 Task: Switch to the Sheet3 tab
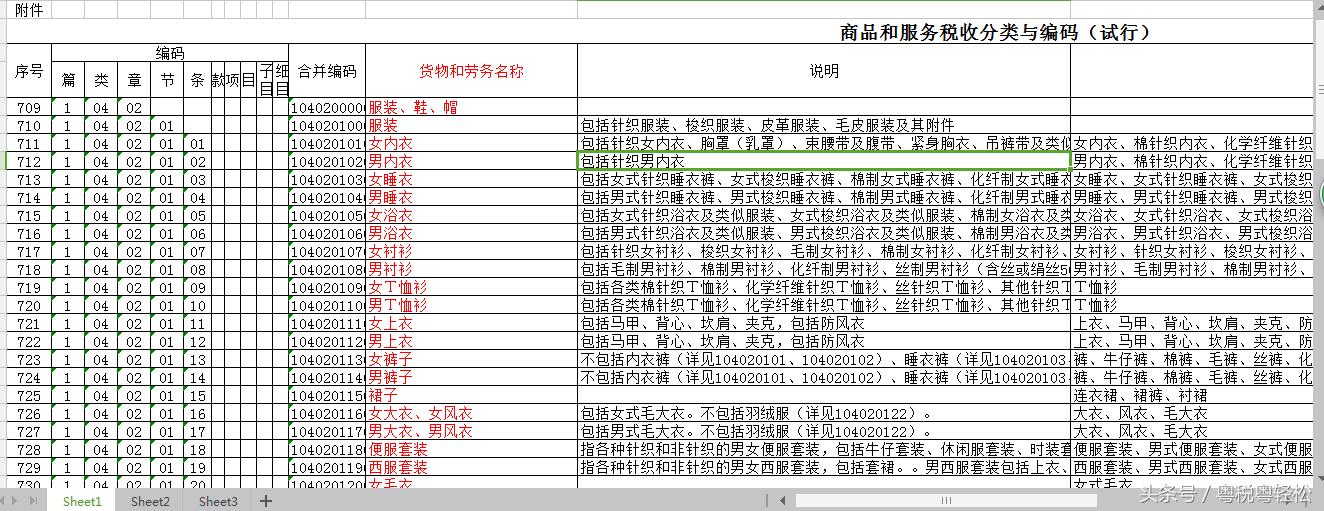click(x=218, y=501)
